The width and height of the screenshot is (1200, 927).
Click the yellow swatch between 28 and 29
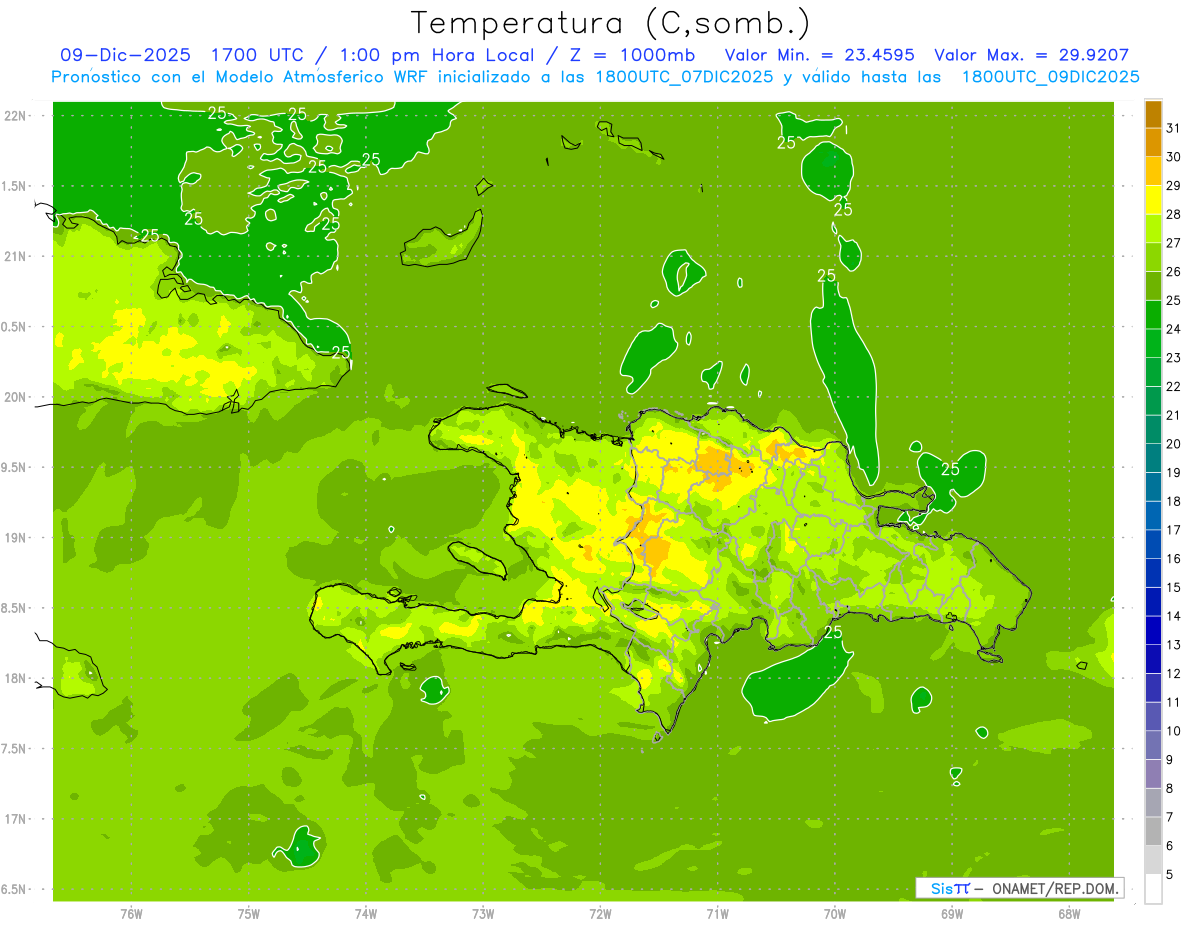tap(1153, 200)
